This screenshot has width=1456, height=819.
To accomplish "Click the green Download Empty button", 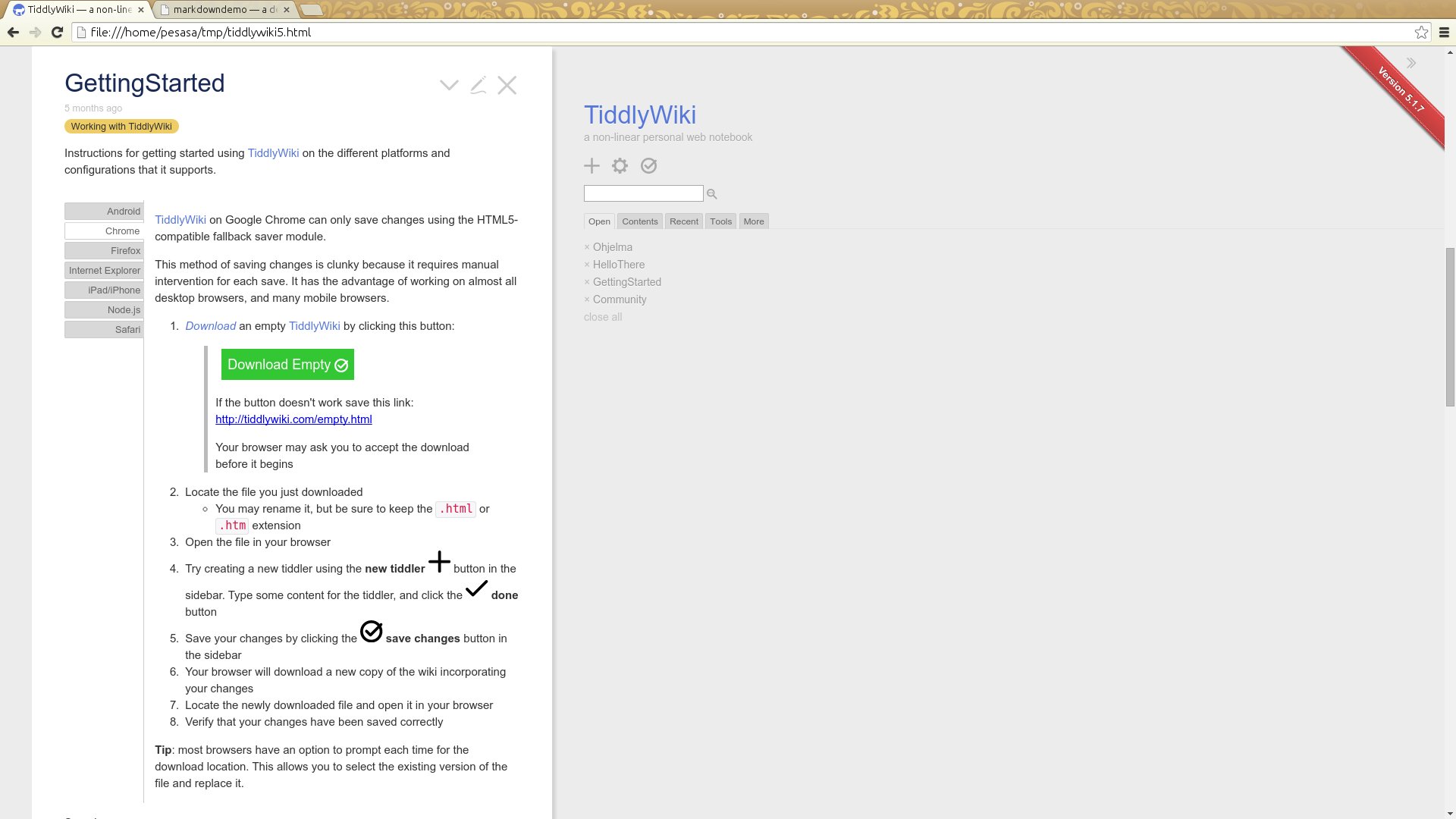I will click(x=287, y=365).
